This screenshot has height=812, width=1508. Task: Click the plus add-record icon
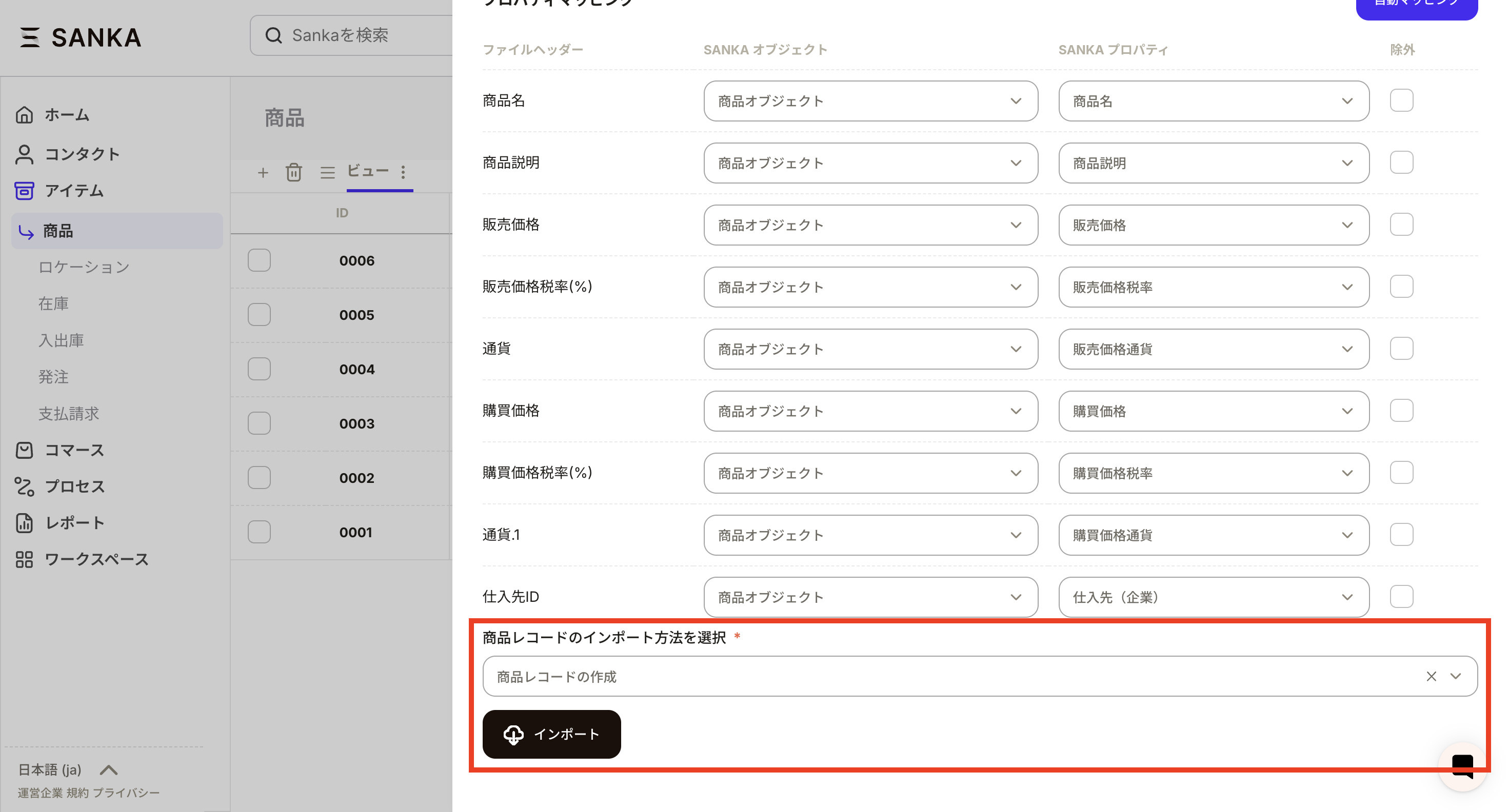pyautogui.click(x=263, y=173)
